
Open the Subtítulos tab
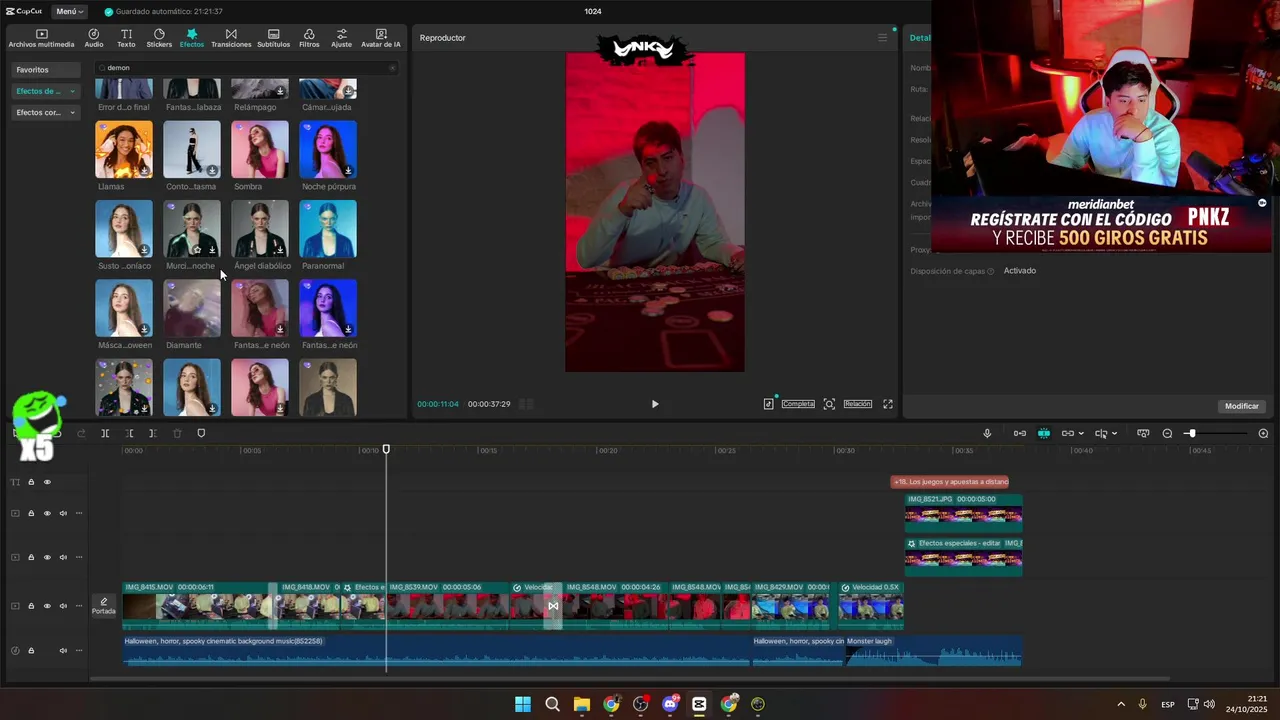click(273, 38)
